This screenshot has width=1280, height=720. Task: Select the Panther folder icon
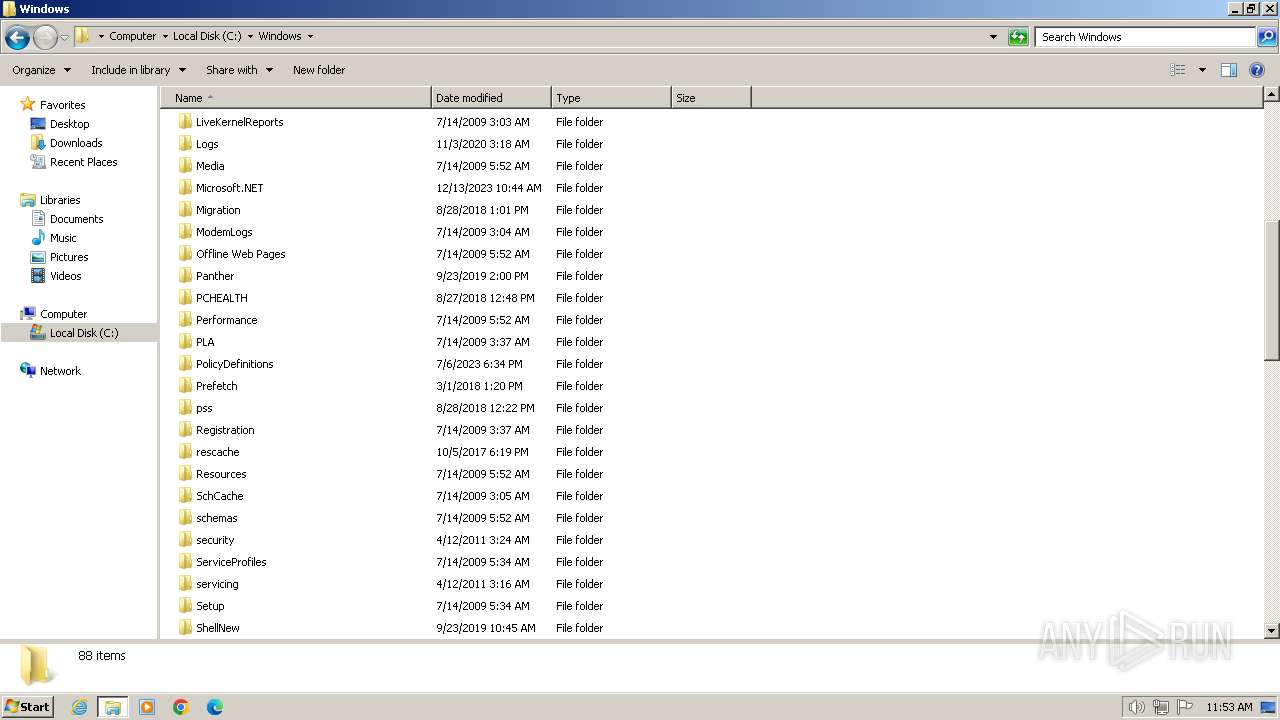pos(185,276)
